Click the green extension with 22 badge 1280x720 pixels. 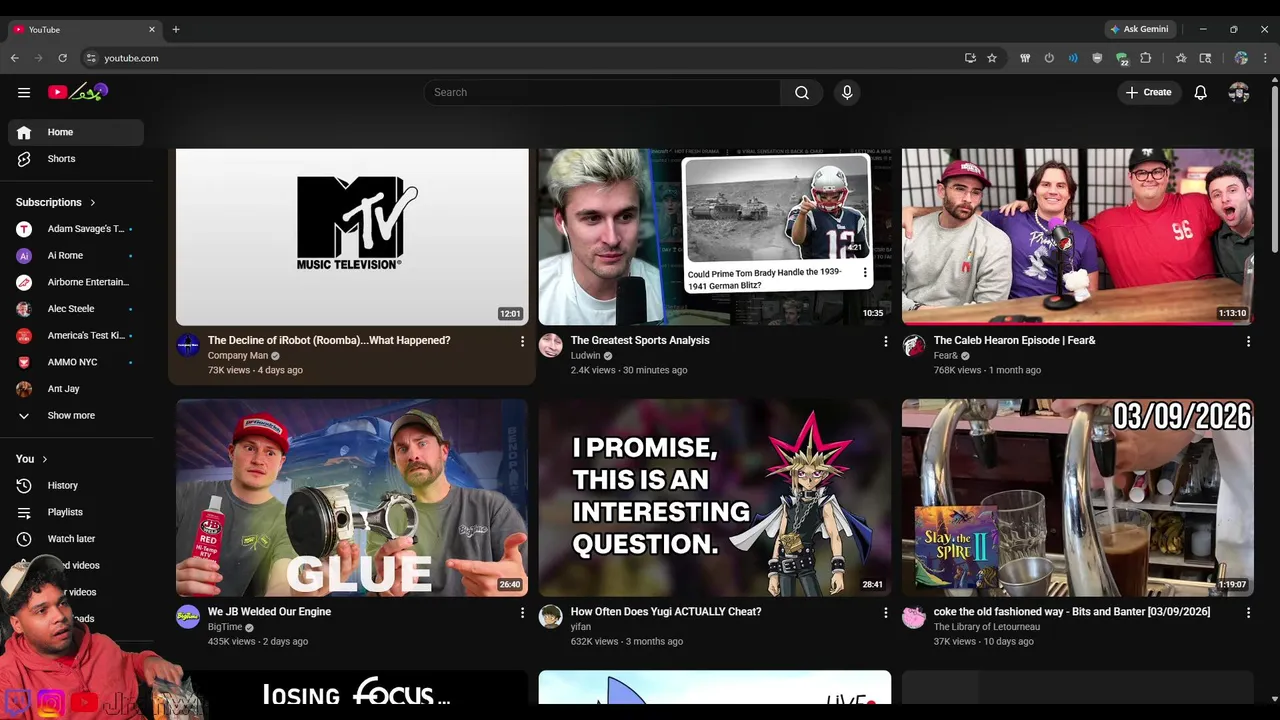(x=1122, y=59)
